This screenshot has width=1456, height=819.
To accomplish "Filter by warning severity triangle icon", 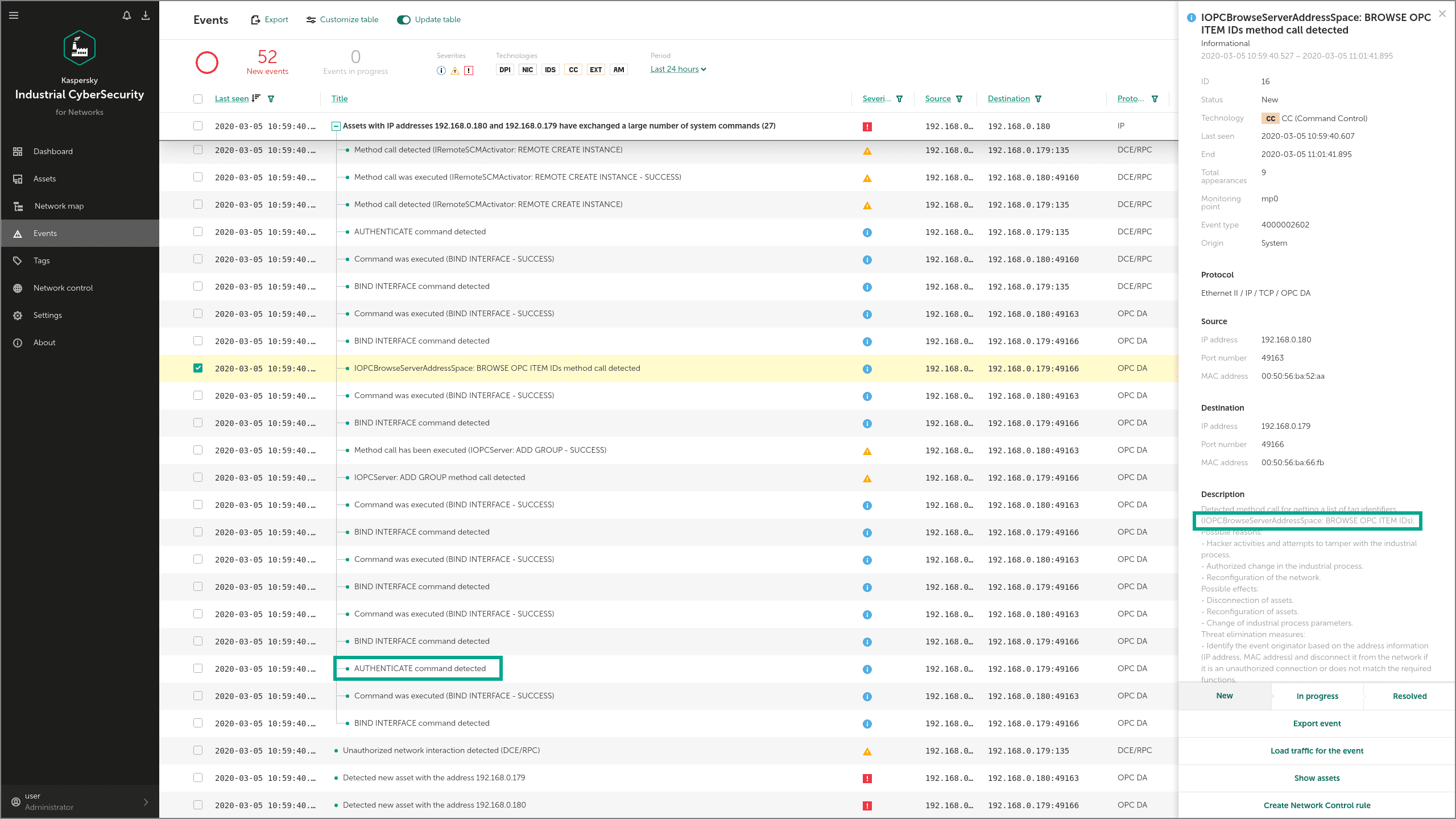I will pos(455,71).
